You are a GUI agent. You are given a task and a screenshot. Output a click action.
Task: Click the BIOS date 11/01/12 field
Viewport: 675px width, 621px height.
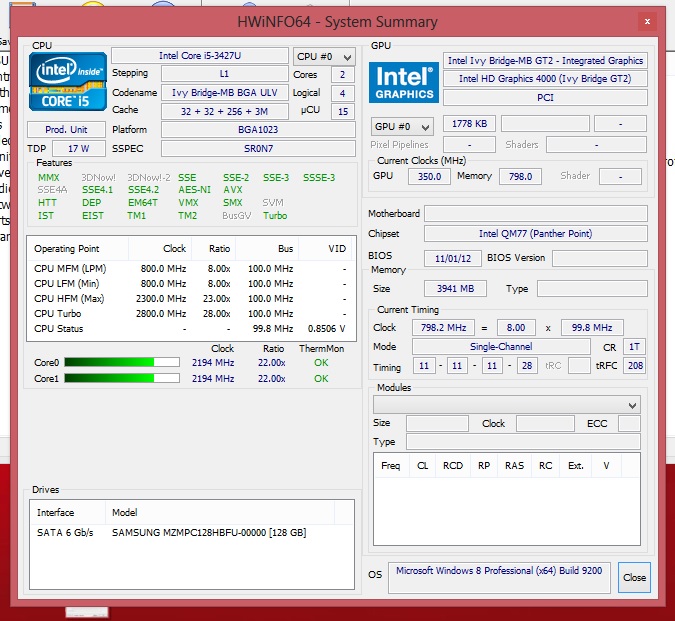pyautogui.click(x=453, y=259)
